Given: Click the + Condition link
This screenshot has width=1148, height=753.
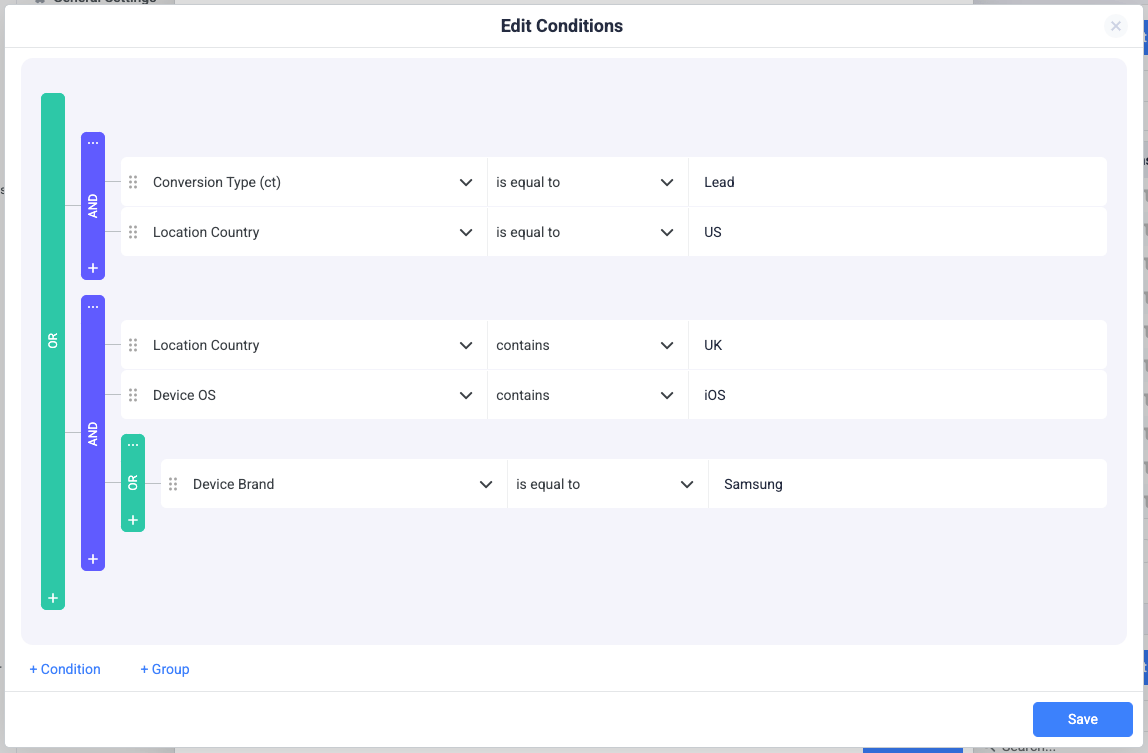Looking at the screenshot, I should click(x=65, y=669).
